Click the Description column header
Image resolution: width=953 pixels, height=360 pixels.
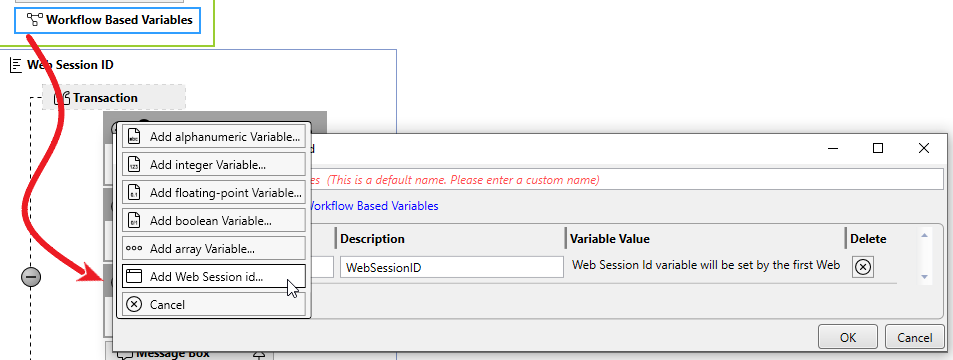(373, 239)
